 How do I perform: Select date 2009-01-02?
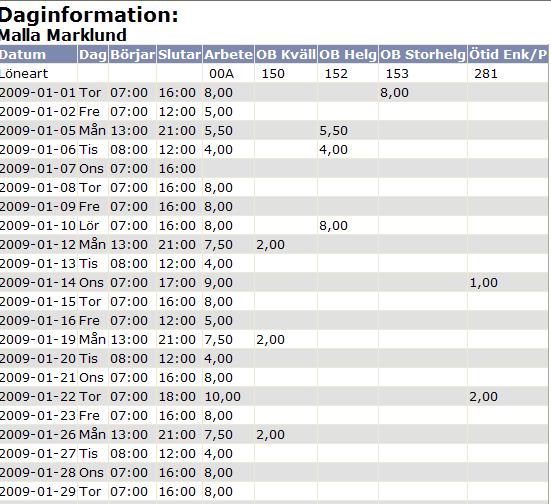pyautogui.click(x=38, y=111)
